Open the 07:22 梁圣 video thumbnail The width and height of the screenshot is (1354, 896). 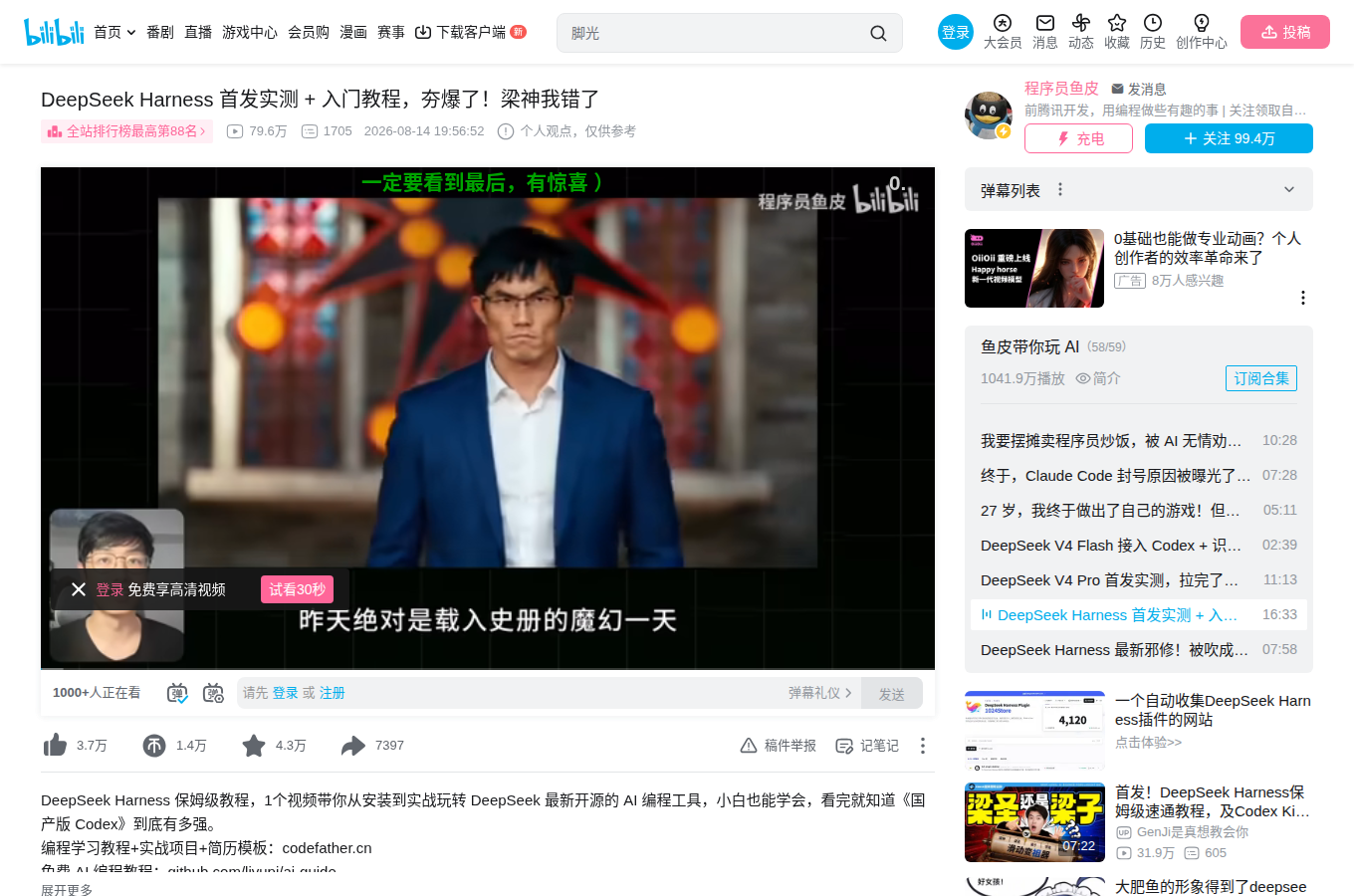1034,822
